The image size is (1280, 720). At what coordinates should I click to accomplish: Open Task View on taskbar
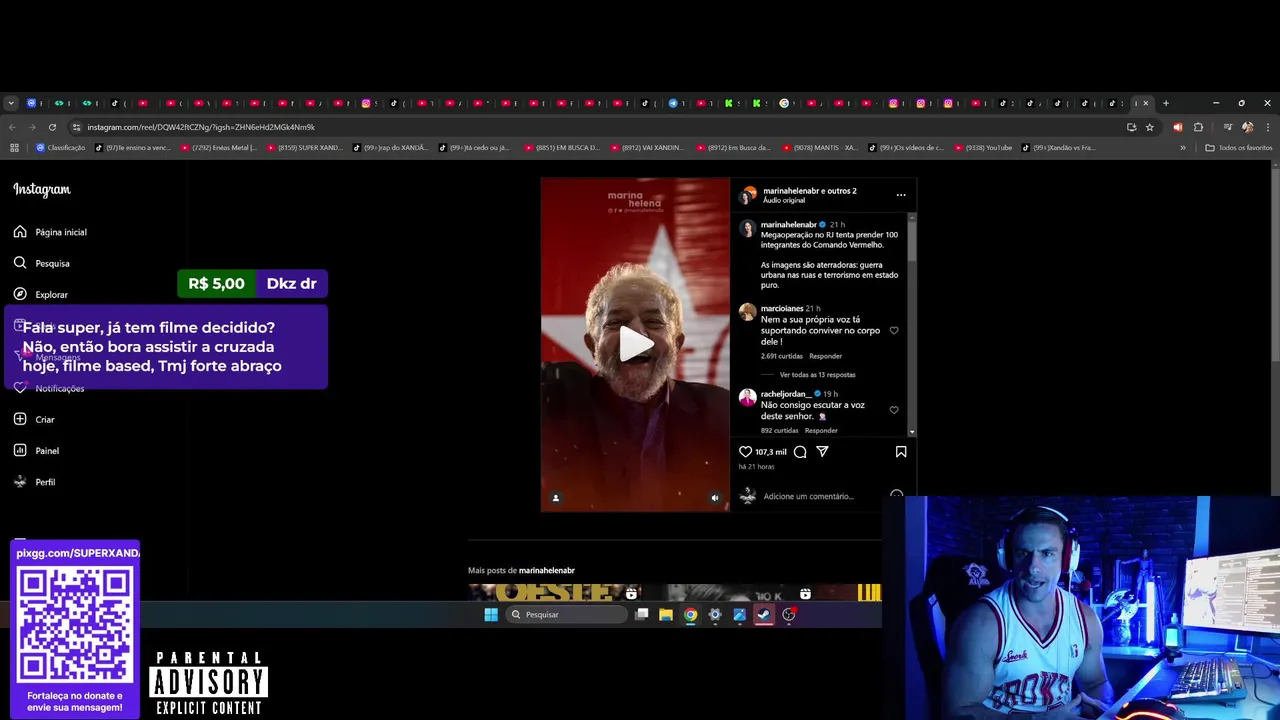(x=642, y=614)
